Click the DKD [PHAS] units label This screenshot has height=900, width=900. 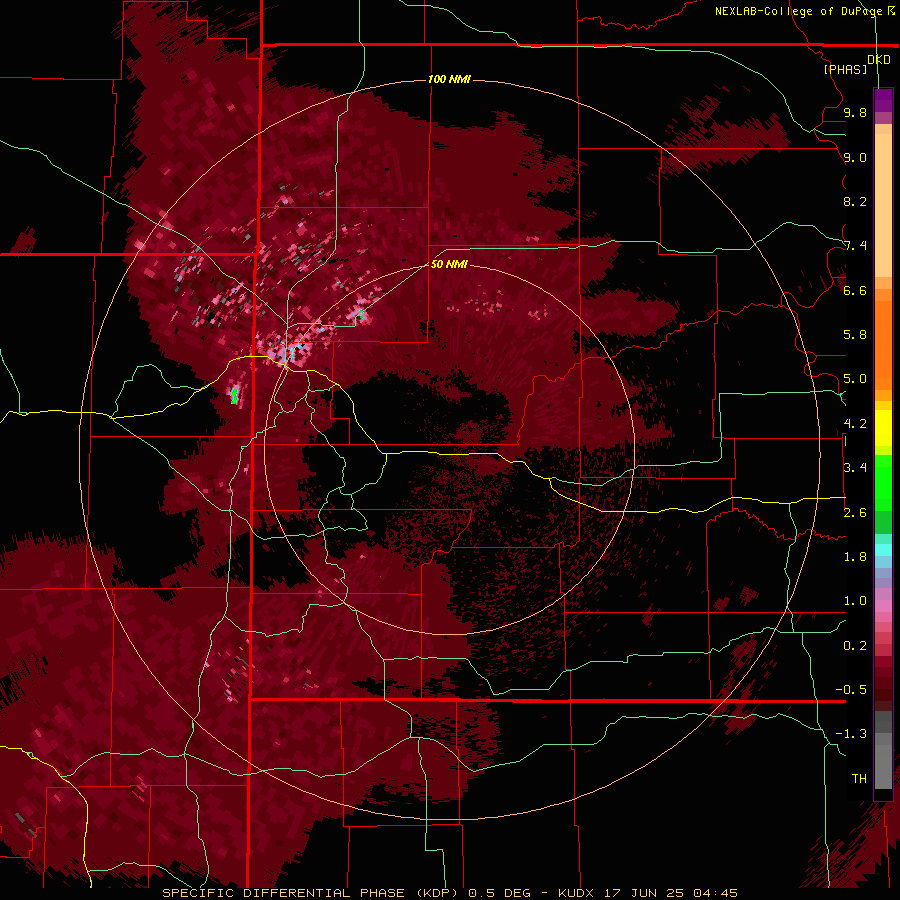(857, 64)
